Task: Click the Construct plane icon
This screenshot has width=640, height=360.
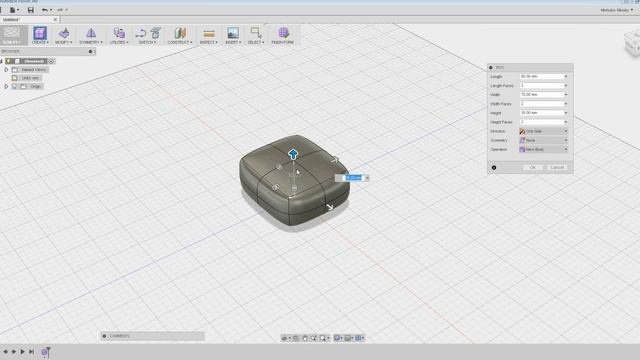Action: coord(180,33)
